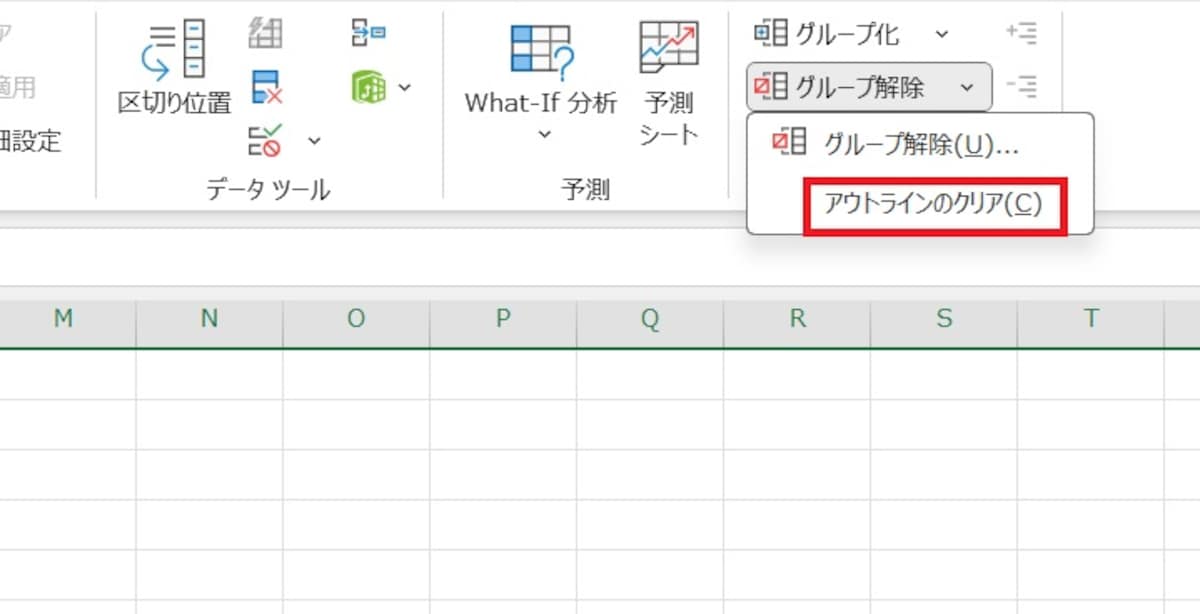
Task: Click the 重複の削除 (Remove Duplicates) icon
Action: [x=265, y=88]
